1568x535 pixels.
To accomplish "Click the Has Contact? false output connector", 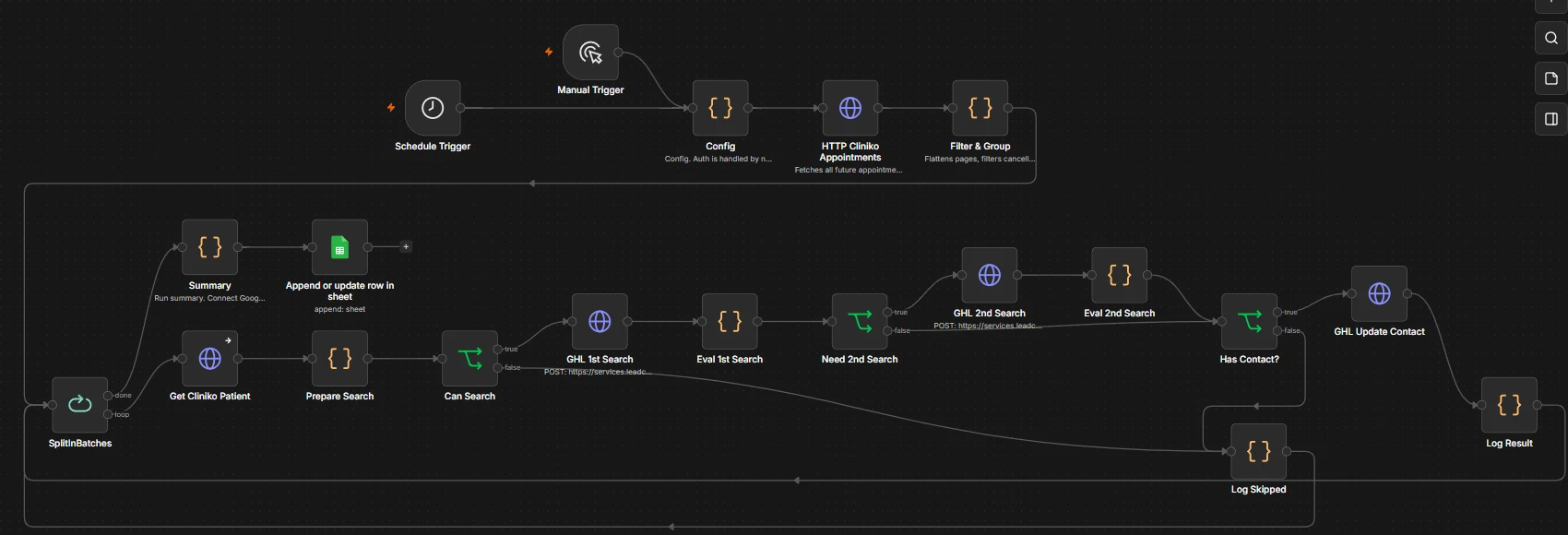I will point(1277,330).
